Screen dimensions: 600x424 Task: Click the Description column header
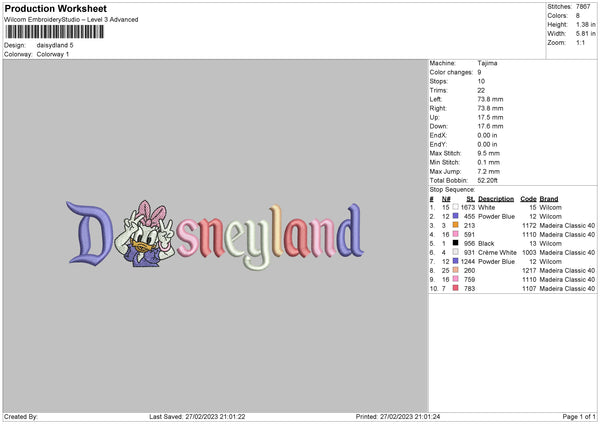(x=496, y=199)
